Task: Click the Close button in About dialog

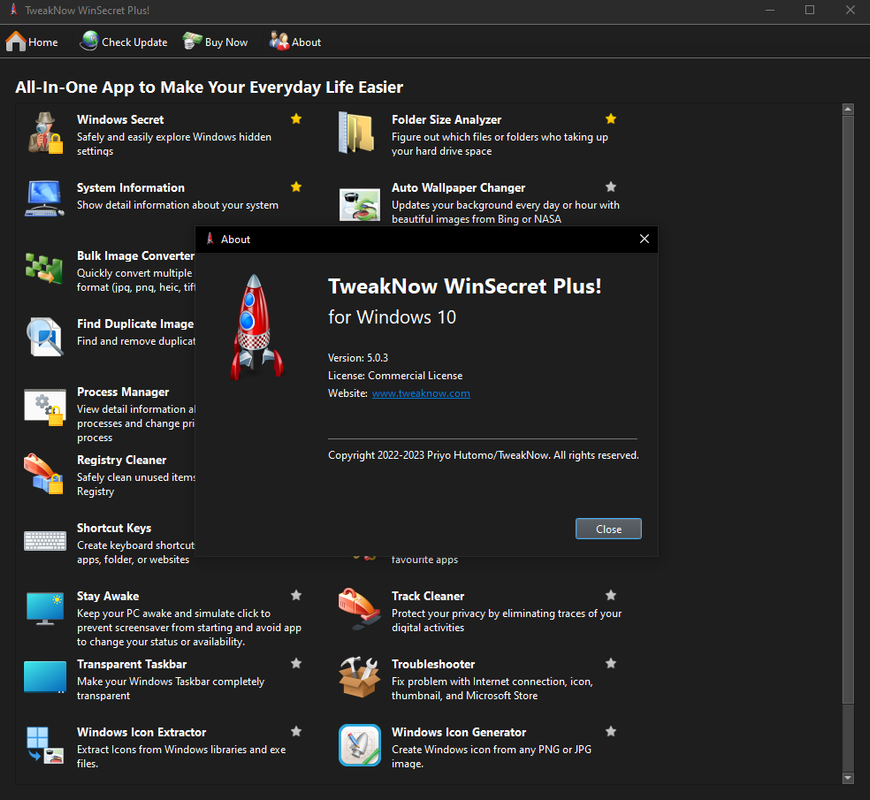Action: [x=608, y=529]
